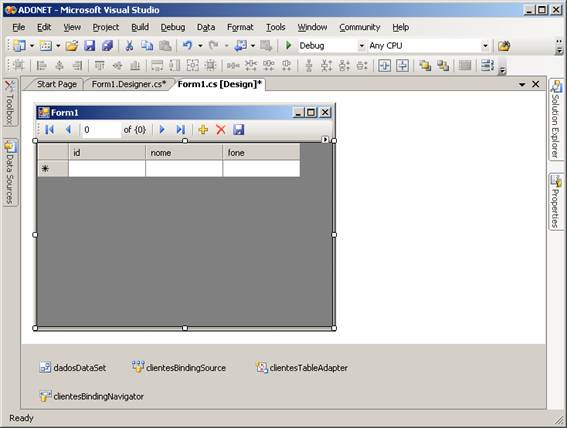Click the red Delete record icon
The image size is (567, 428).
click(x=221, y=129)
